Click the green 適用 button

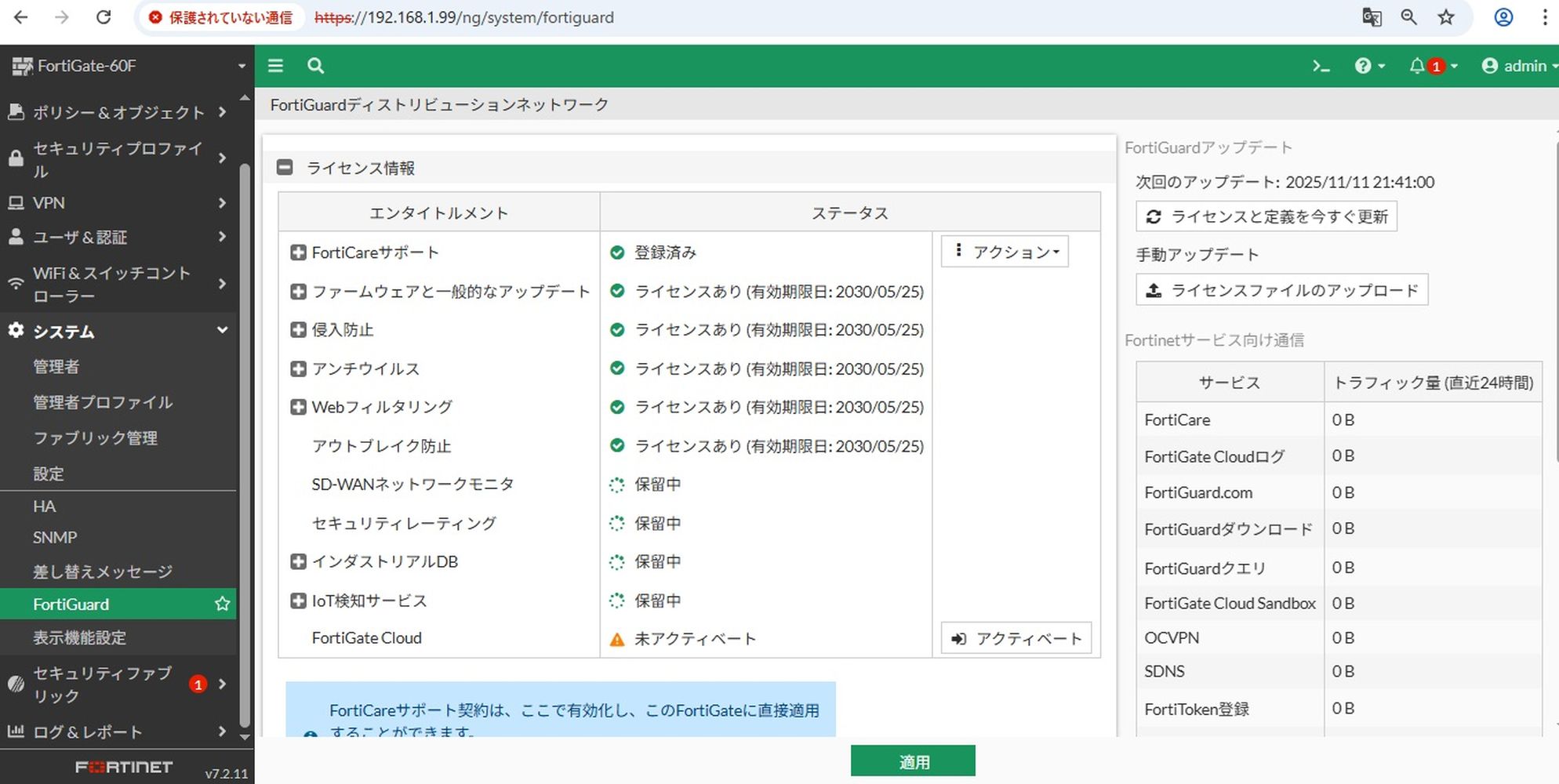point(913,761)
